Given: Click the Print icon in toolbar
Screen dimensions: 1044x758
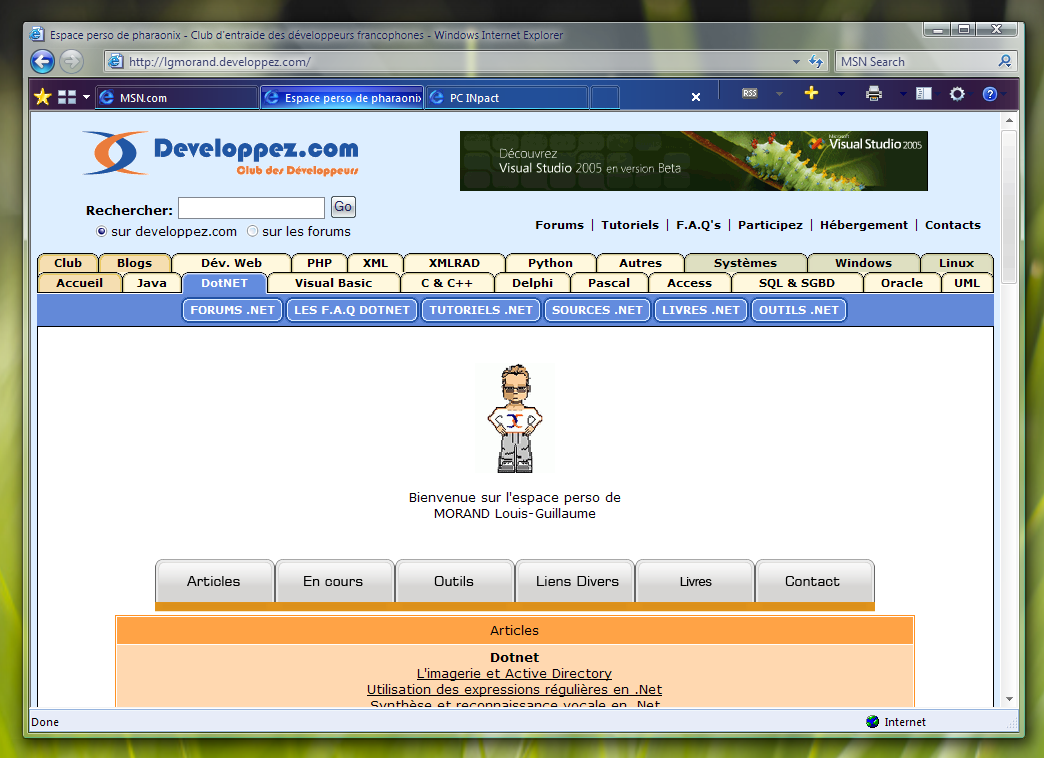Looking at the screenshot, I should [x=874, y=94].
